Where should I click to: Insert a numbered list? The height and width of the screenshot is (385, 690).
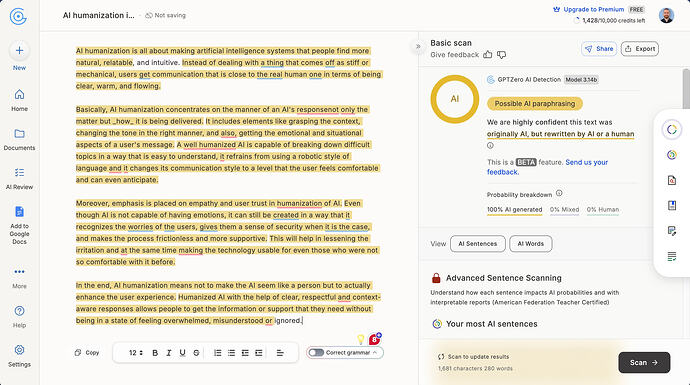click(217, 353)
